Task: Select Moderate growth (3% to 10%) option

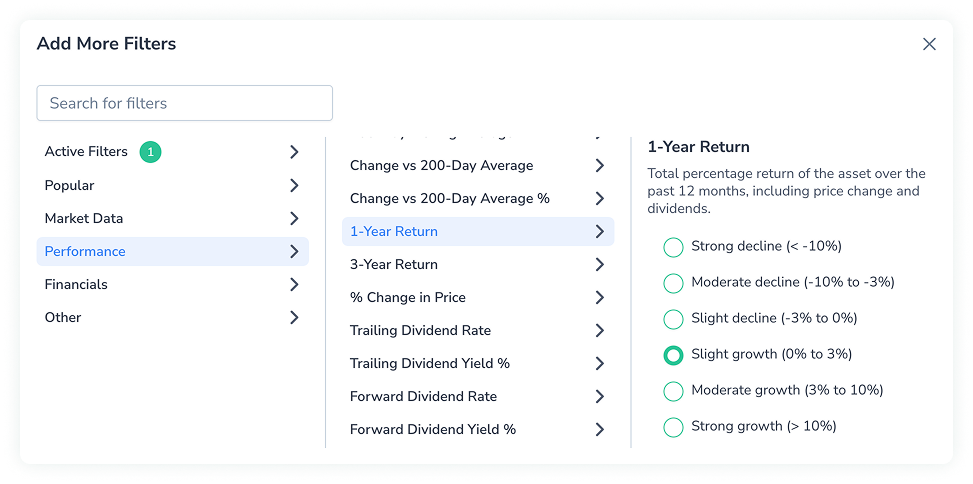Action: [x=673, y=390]
